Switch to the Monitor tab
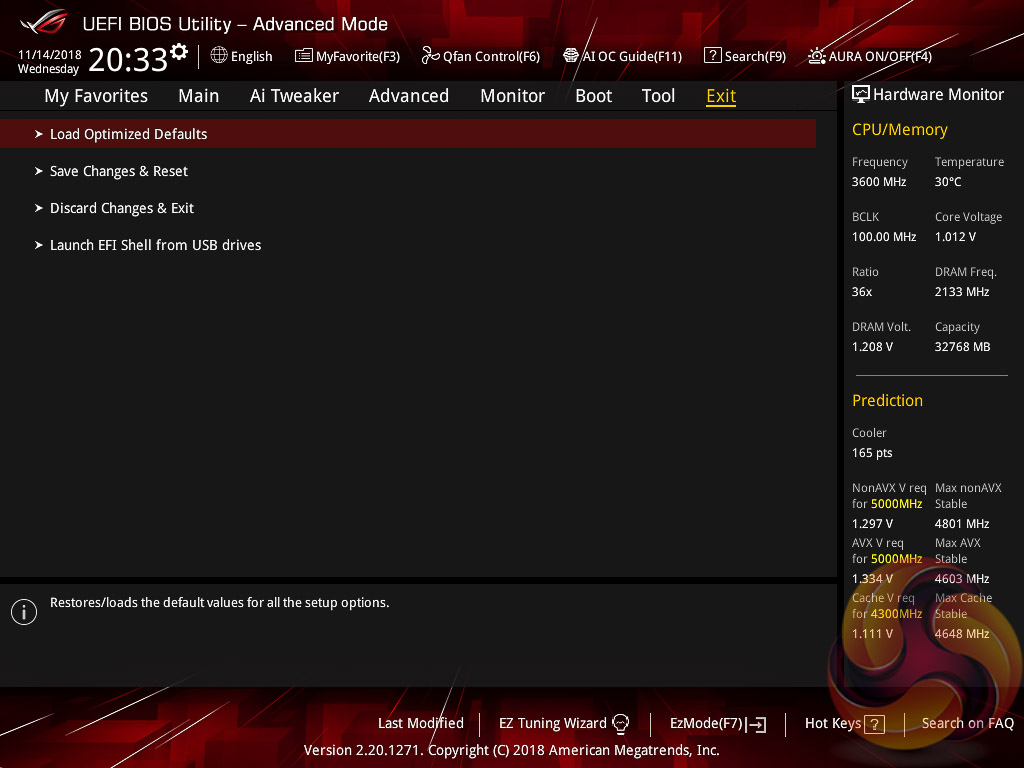Image resolution: width=1024 pixels, height=768 pixels. pos(513,96)
